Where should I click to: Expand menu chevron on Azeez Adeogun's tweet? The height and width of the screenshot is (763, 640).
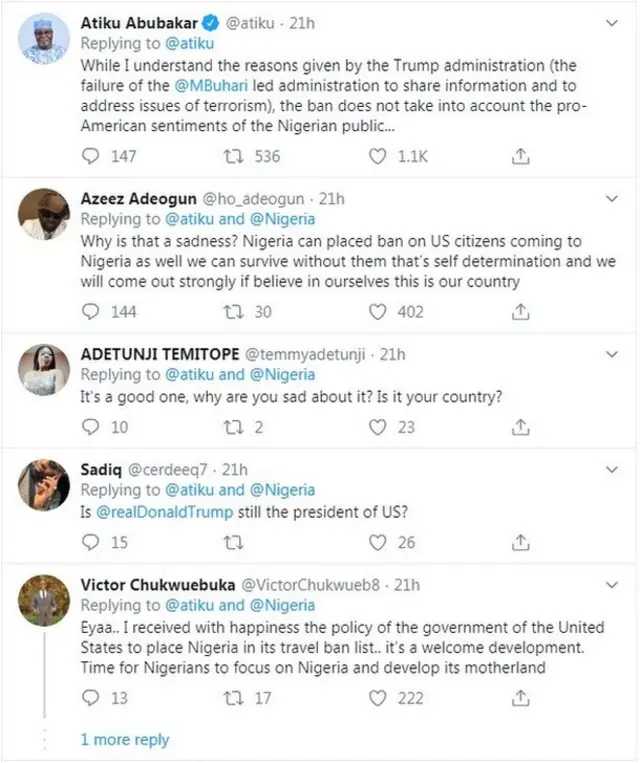coord(617,199)
